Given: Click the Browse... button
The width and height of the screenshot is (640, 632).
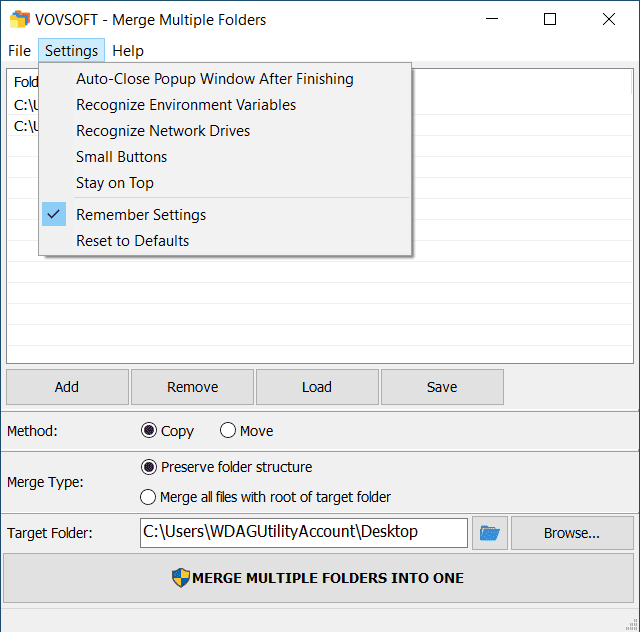Looking at the screenshot, I should pos(572,533).
